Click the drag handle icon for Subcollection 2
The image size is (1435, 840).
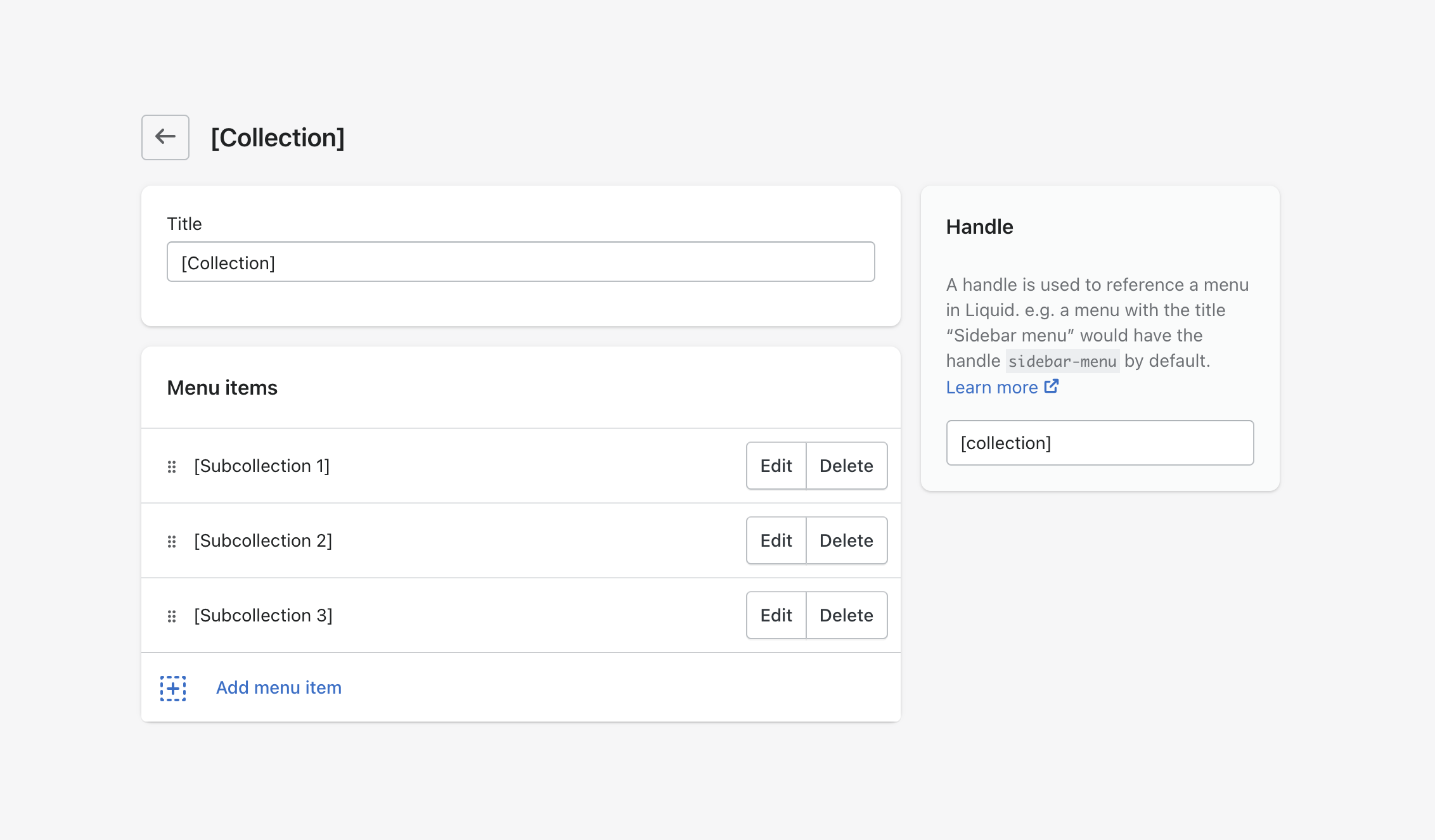(x=173, y=540)
